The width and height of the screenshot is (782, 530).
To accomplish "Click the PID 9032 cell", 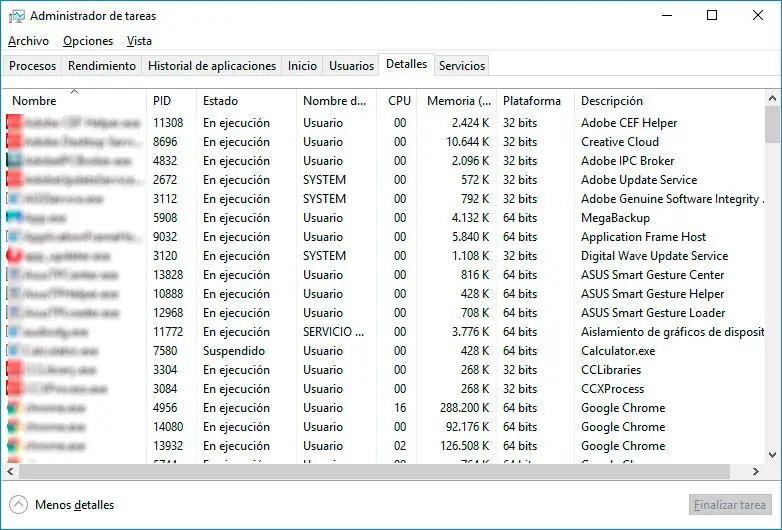I will (x=165, y=237).
